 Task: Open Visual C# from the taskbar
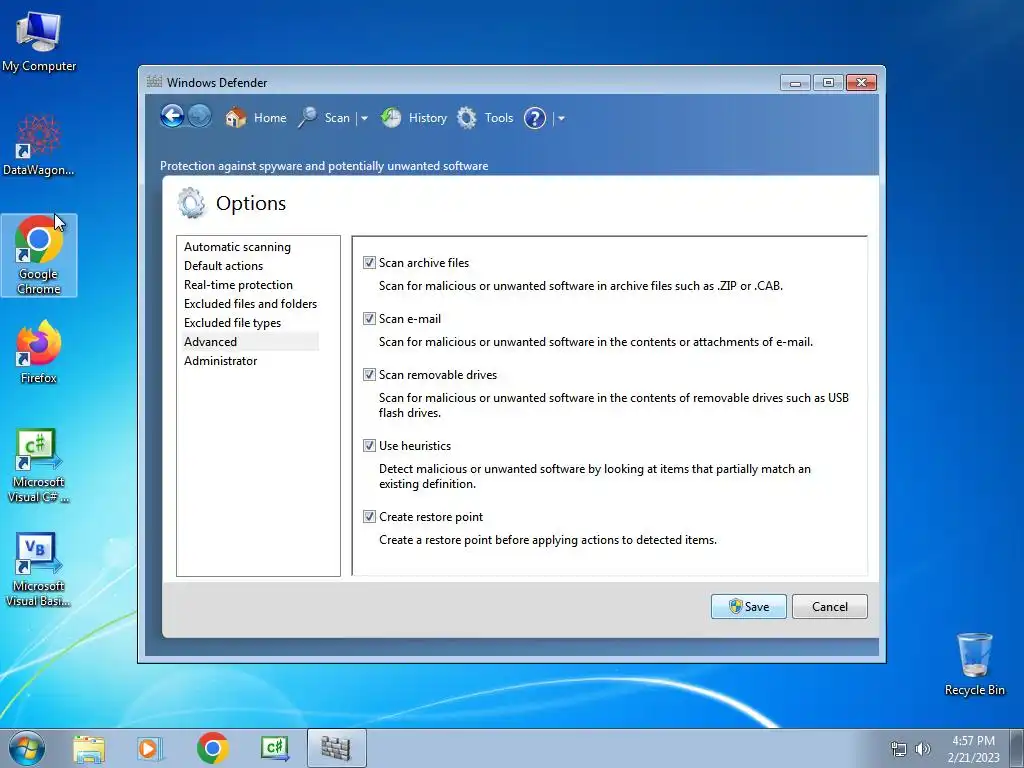[x=274, y=748]
